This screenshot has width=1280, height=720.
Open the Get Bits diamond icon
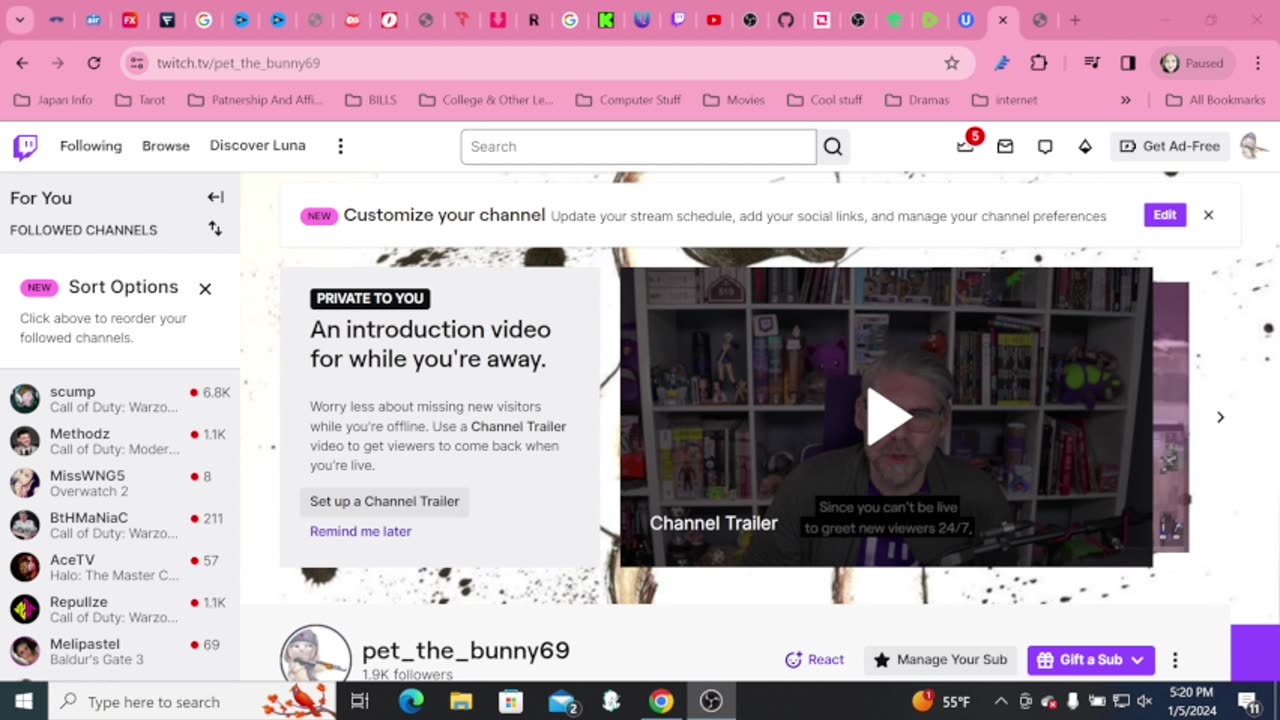[x=1085, y=146]
